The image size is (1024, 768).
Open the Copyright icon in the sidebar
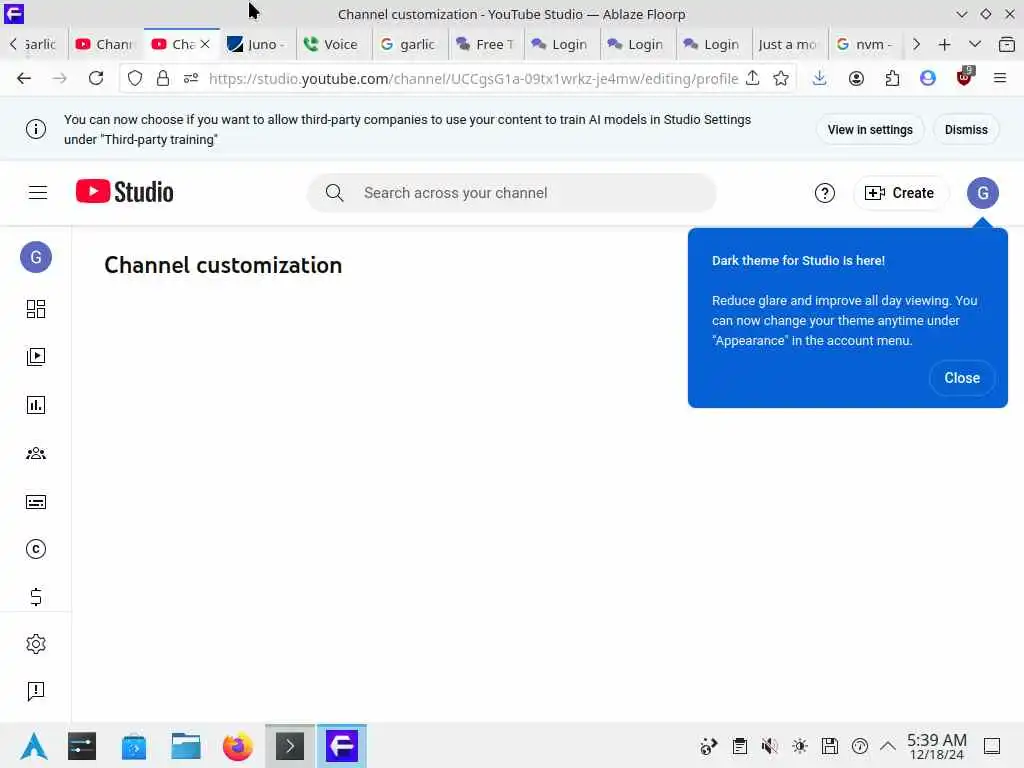pos(36,549)
